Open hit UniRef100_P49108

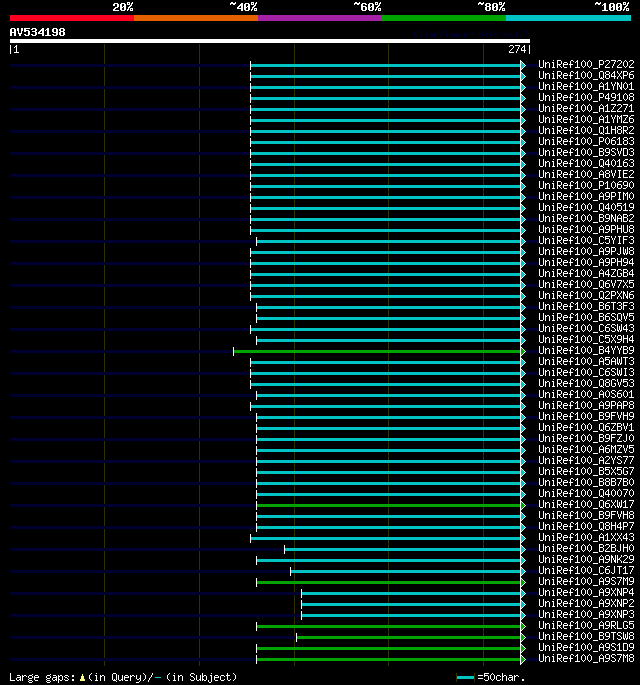(x=586, y=97)
